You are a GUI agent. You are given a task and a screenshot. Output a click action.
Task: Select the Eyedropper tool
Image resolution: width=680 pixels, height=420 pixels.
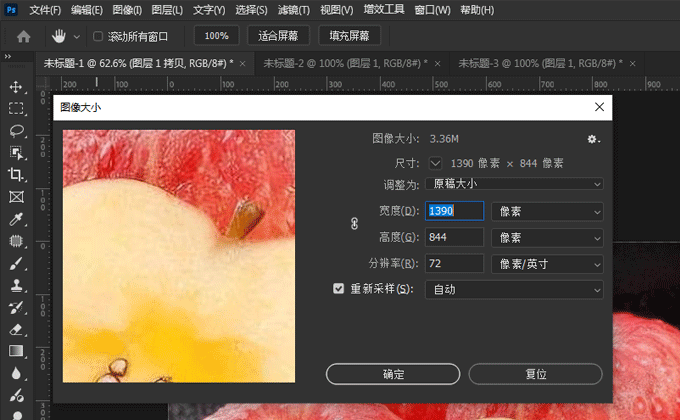click(x=16, y=219)
